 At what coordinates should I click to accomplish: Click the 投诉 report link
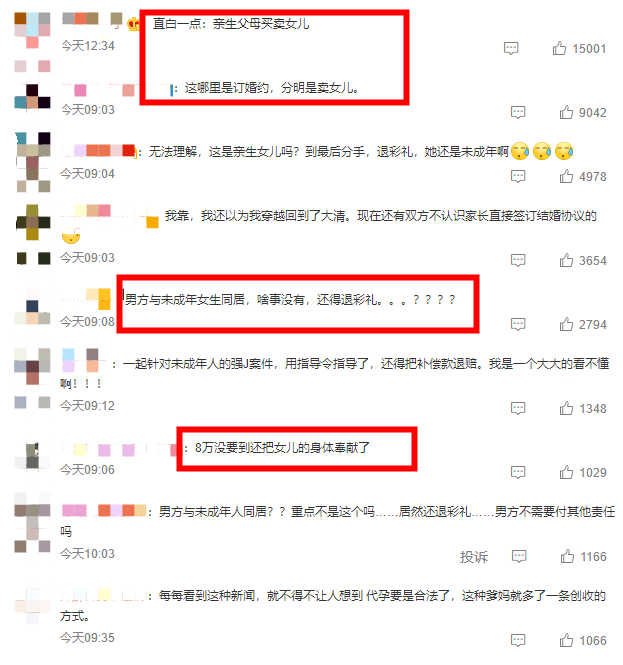click(x=474, y=556)
